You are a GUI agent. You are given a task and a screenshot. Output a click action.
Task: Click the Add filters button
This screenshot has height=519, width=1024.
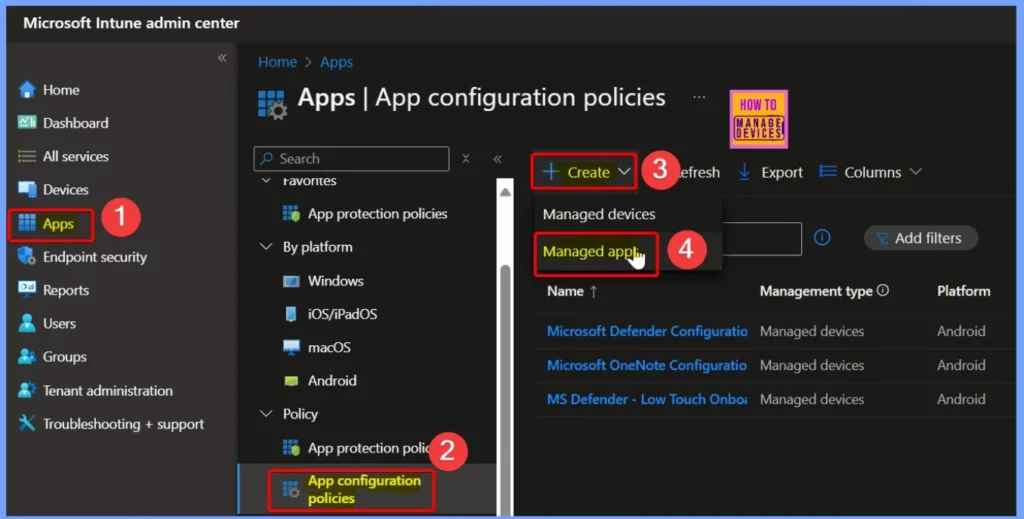point(920,238)
